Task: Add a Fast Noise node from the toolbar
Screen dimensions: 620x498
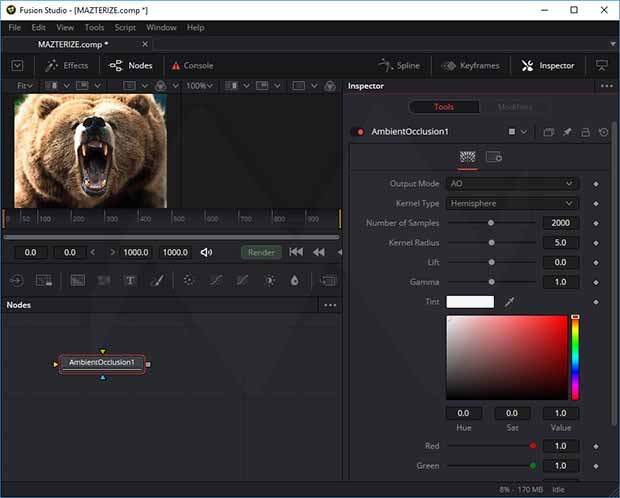Action: click(x=104, y=281)
